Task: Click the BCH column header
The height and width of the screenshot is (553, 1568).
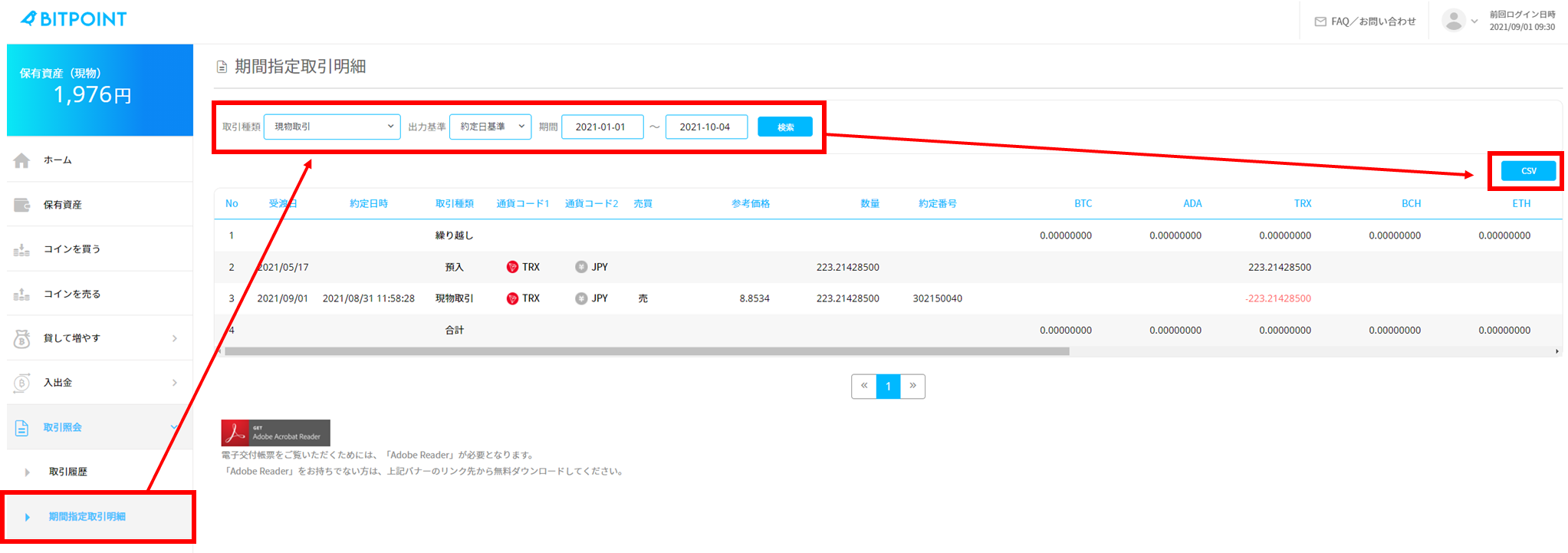Action: (x=1412, y=204)
